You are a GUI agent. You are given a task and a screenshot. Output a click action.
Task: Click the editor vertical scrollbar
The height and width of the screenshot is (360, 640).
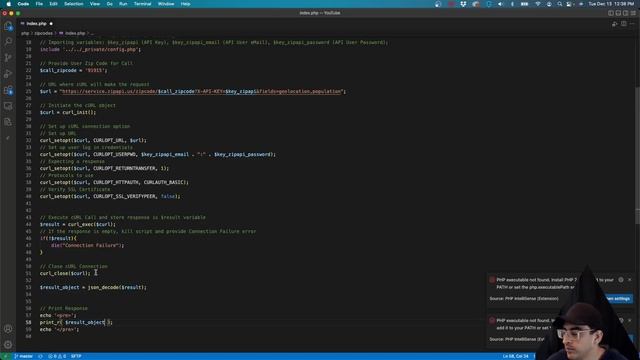[x=637, y=155]
